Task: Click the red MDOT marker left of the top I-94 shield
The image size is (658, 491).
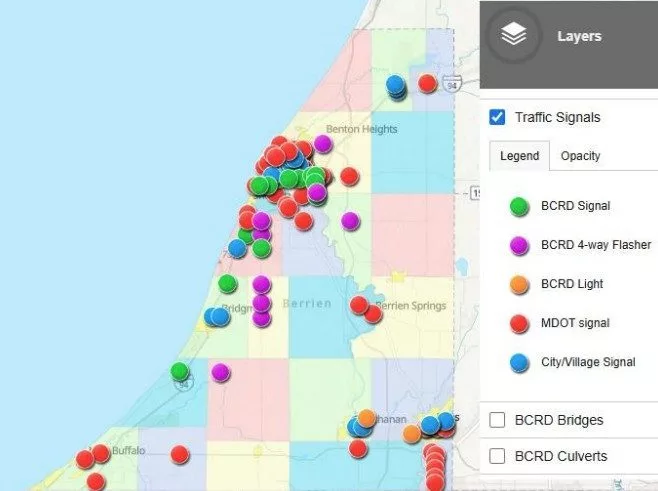Action: pyautogui.click(x=427, y=83)
